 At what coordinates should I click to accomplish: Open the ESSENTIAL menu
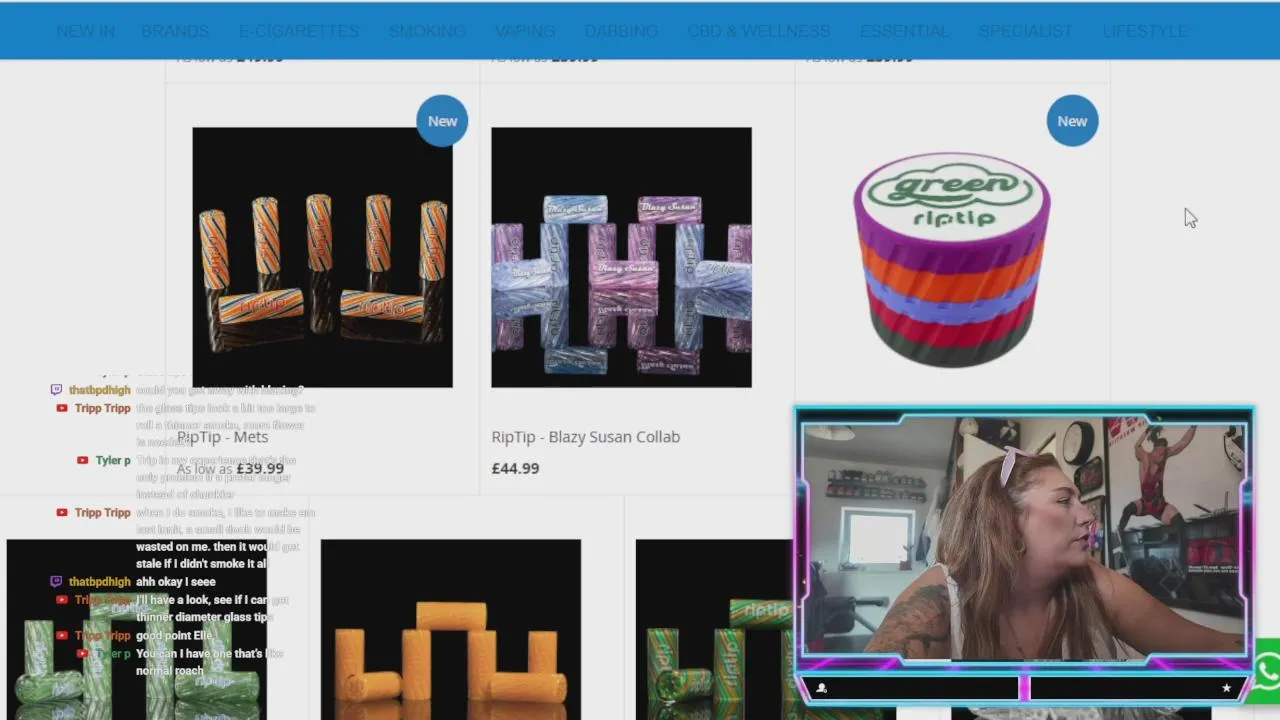(904, 31)
